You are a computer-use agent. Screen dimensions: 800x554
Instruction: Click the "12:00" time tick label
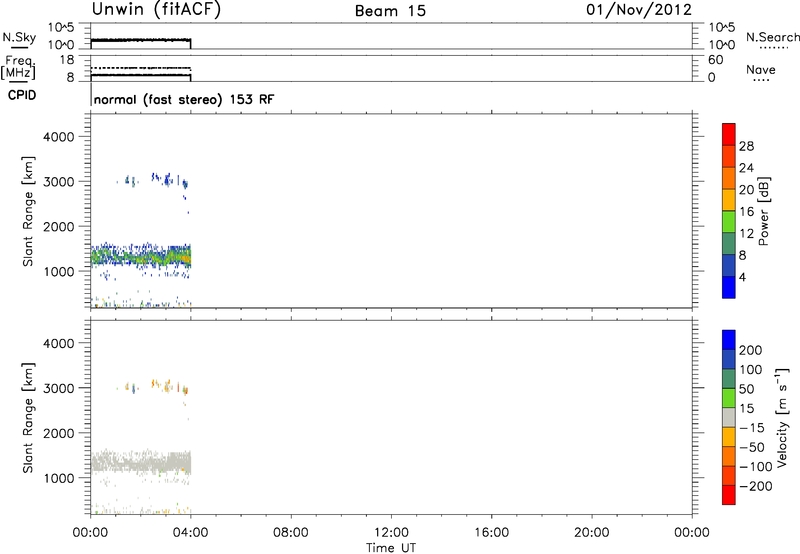point(391,533)
